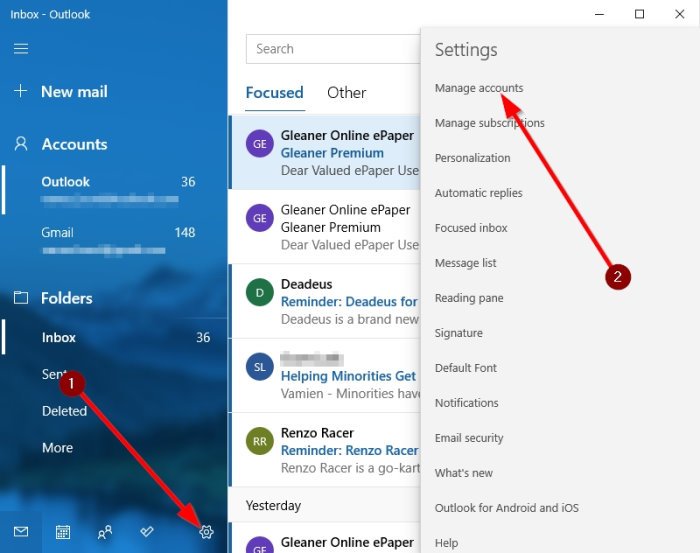Screen dimensions: 700x553
Task: Collapse the hamburger navigation menu
Action: (21, 48)
